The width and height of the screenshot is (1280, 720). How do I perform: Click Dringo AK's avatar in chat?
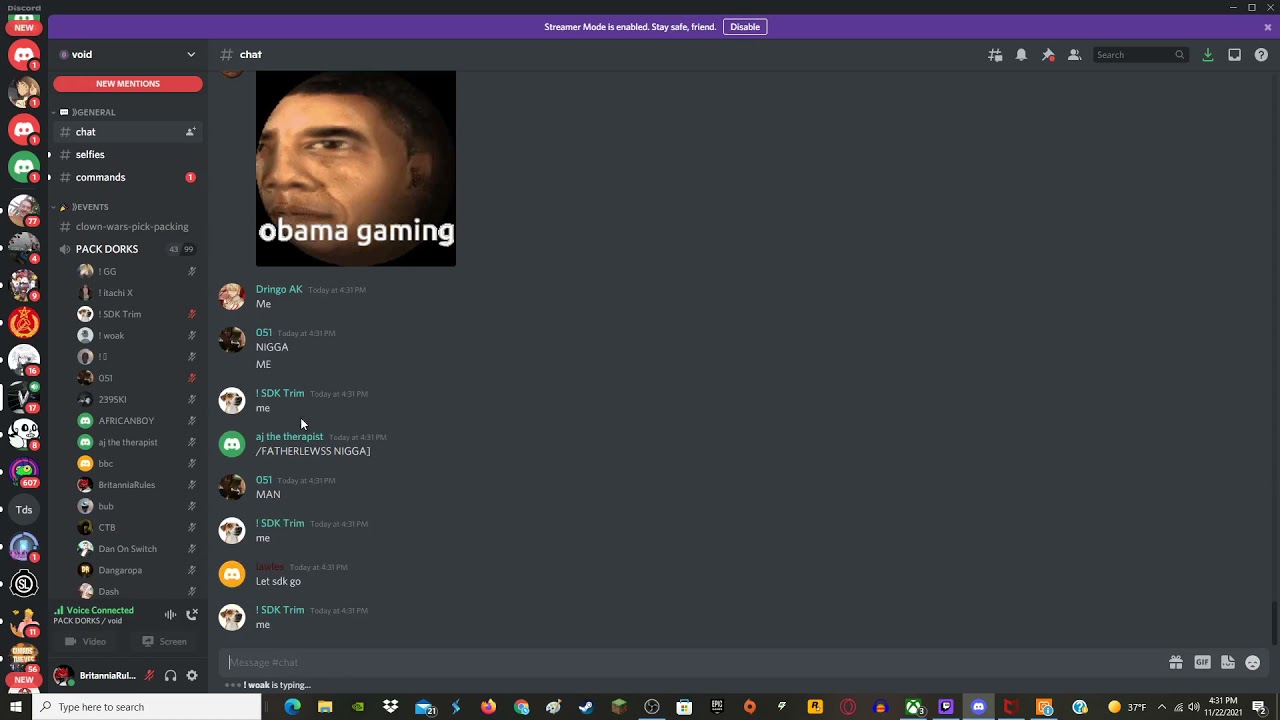[x=232, y=297]
